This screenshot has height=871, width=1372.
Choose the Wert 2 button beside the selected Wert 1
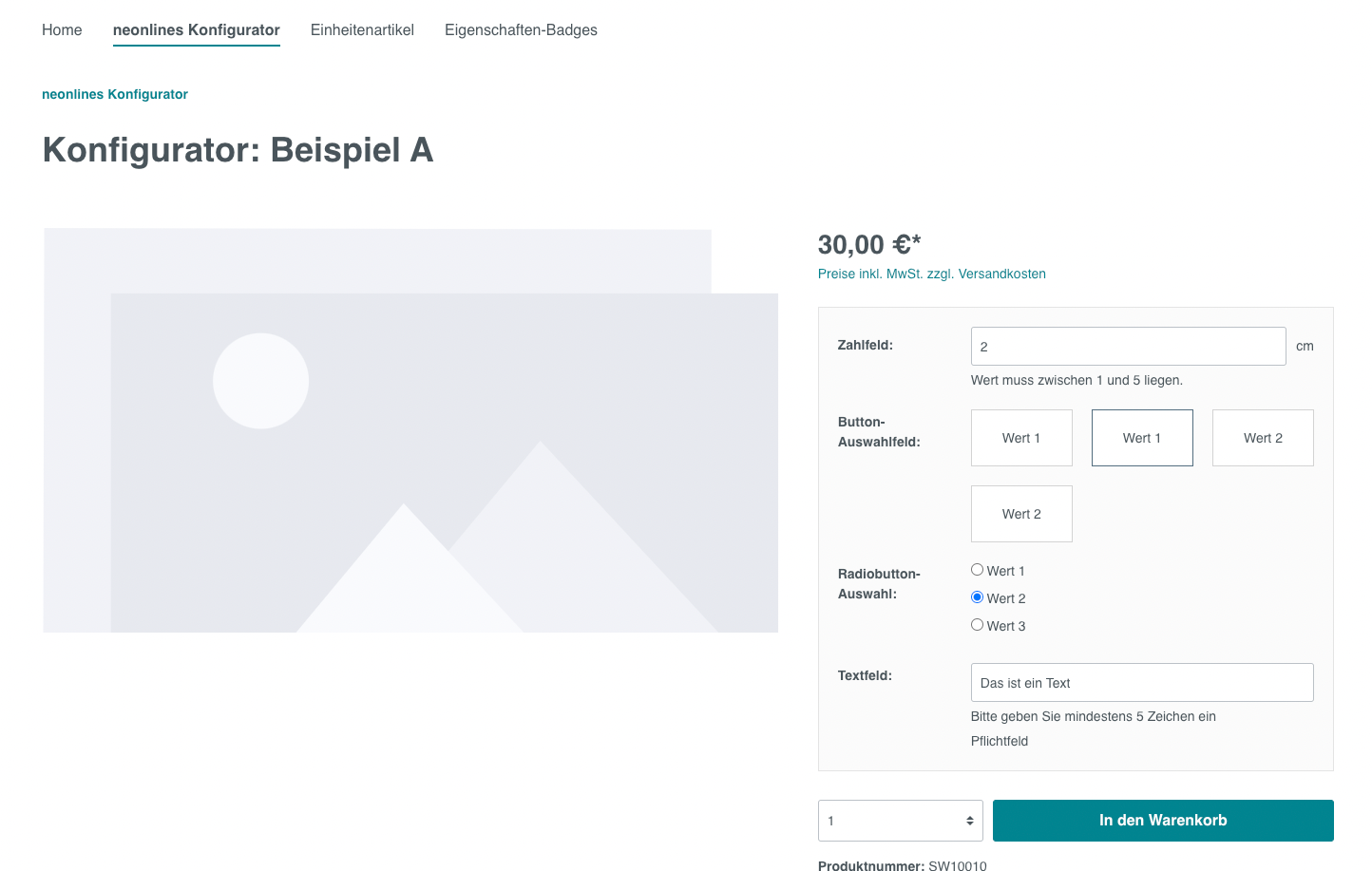point(1263,438)
